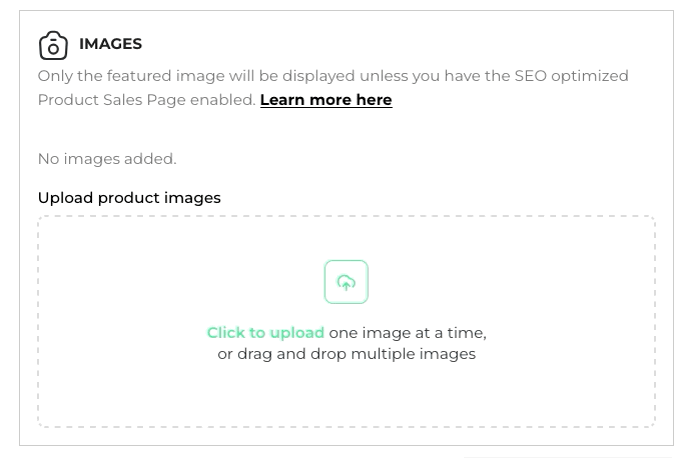
Task: Click the empty drop zone area above the cloud icon
Action: click(x=346, y=238)
